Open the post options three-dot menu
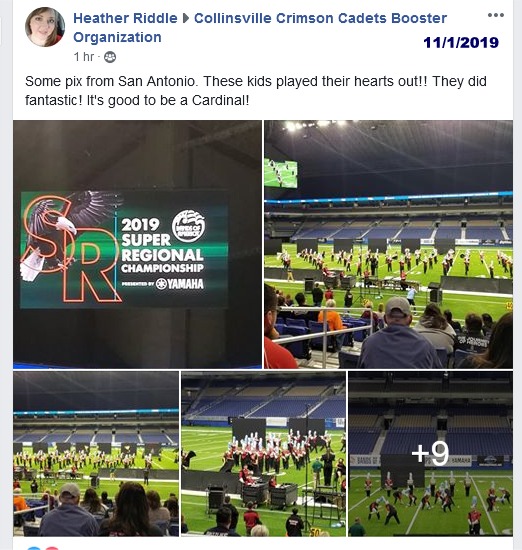522x550 pixels. click(x=496, y=15)
